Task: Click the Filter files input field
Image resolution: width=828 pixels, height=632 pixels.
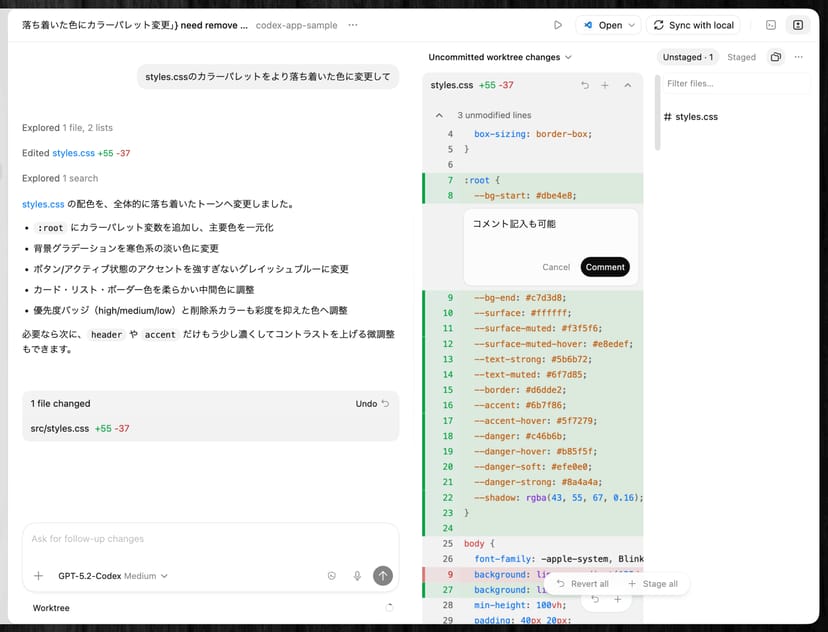Action: 735,84
